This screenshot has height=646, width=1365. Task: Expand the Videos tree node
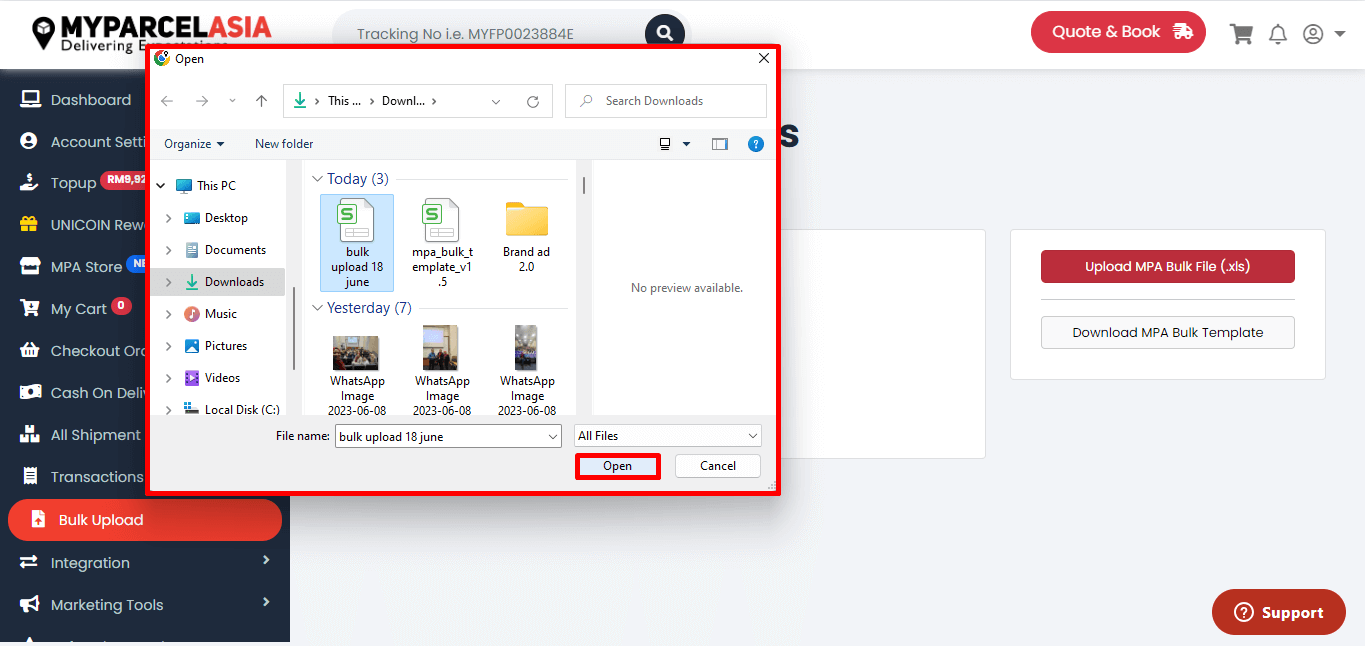pos(169,378)
